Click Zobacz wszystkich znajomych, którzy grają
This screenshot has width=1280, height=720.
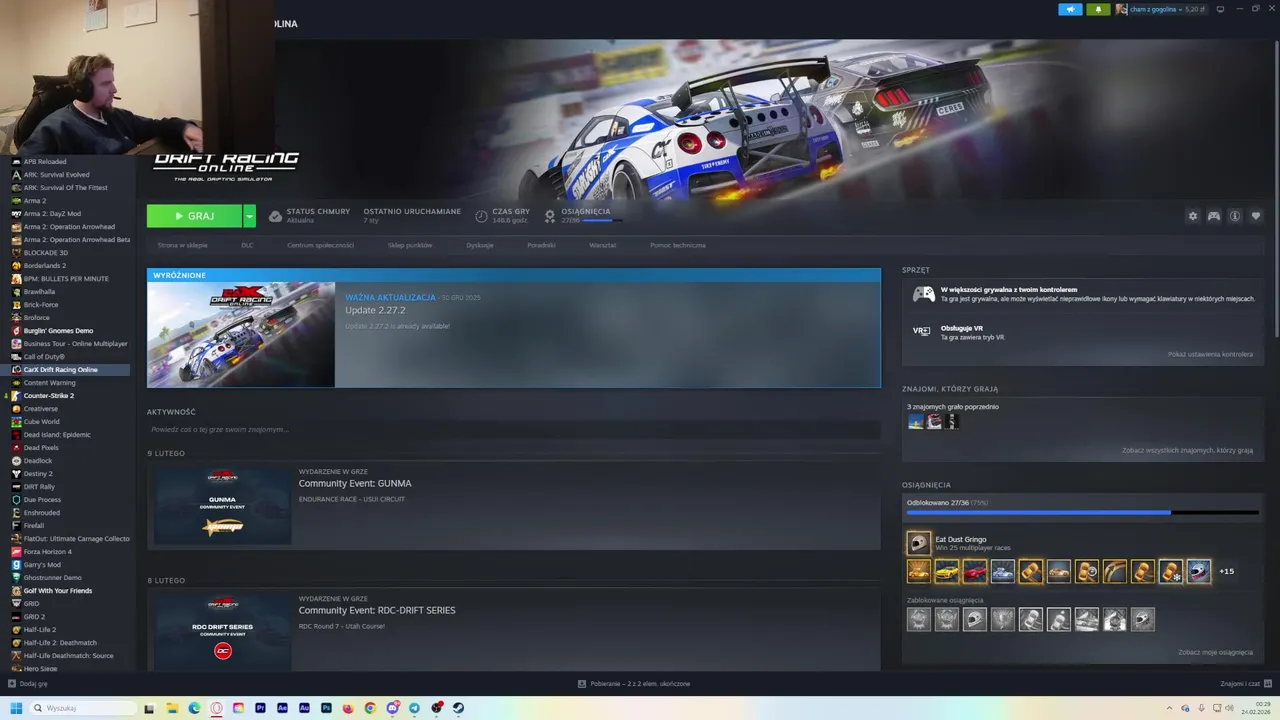[1187, 450]
